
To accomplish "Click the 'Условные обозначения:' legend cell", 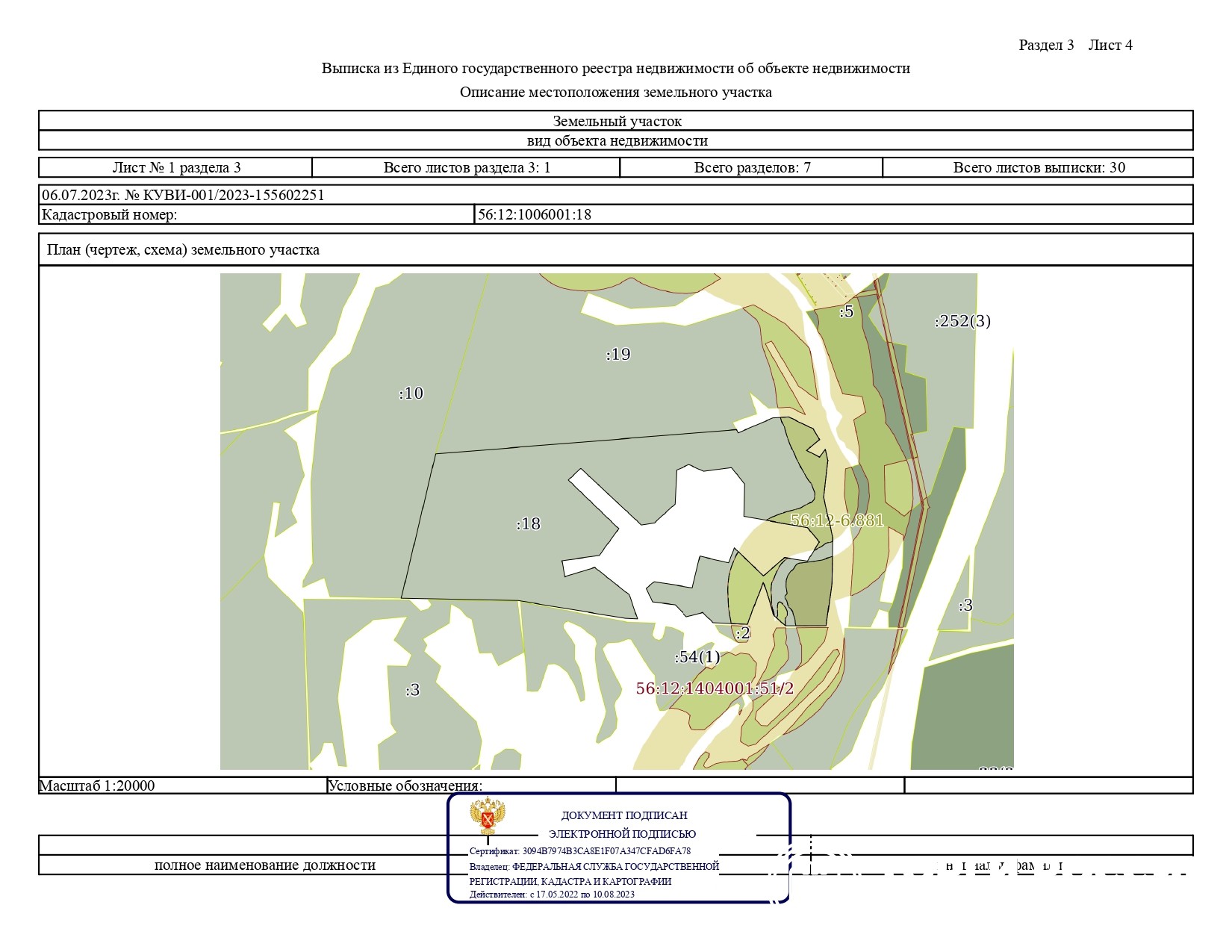I will tap(405, 785).
